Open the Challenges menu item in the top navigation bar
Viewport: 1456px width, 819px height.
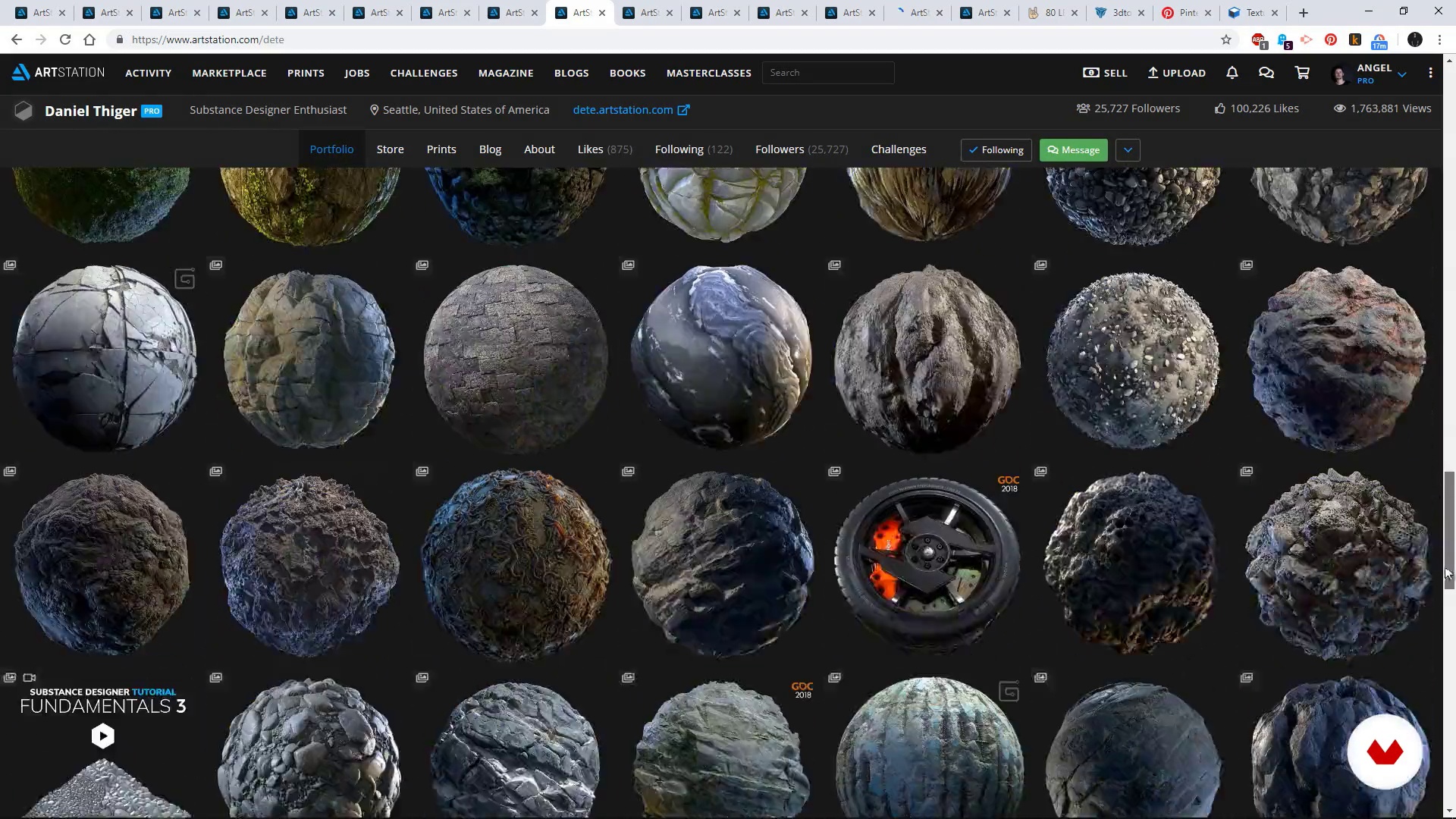coord(424,73)
